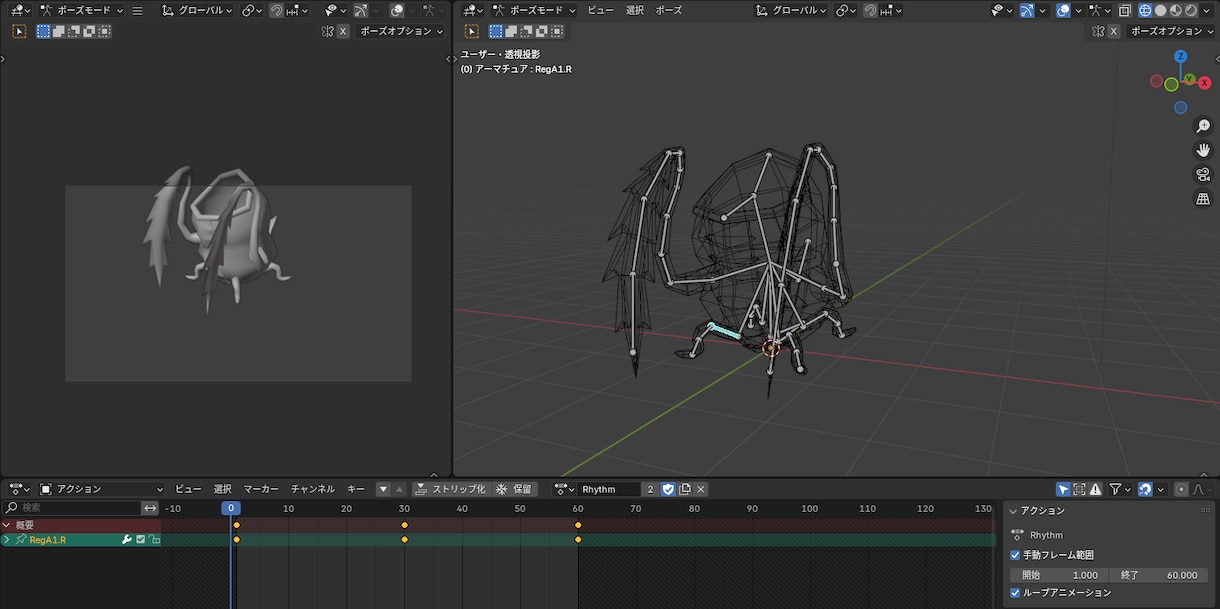1220x609 pixels.
Task: Open ポーズオプション dropdown in left viewport
Action: [x=401, y=31]
